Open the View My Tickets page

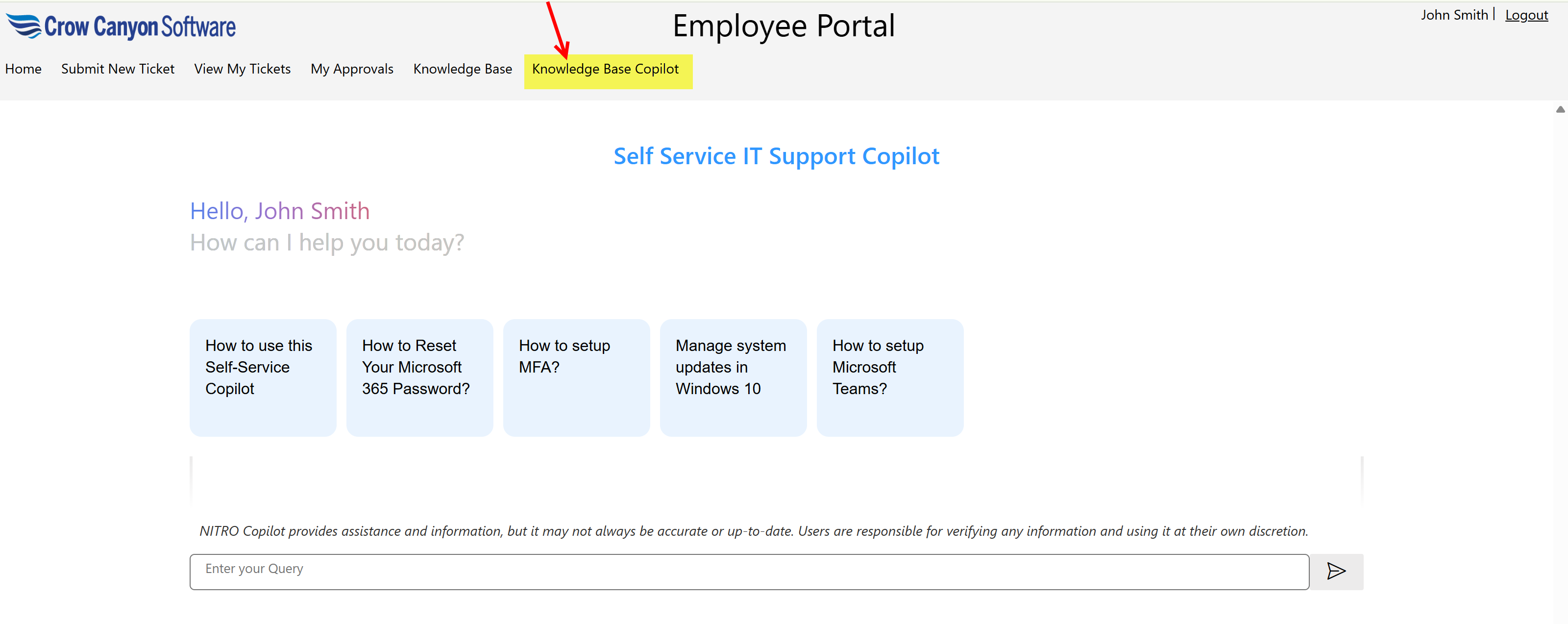[242, 69]
